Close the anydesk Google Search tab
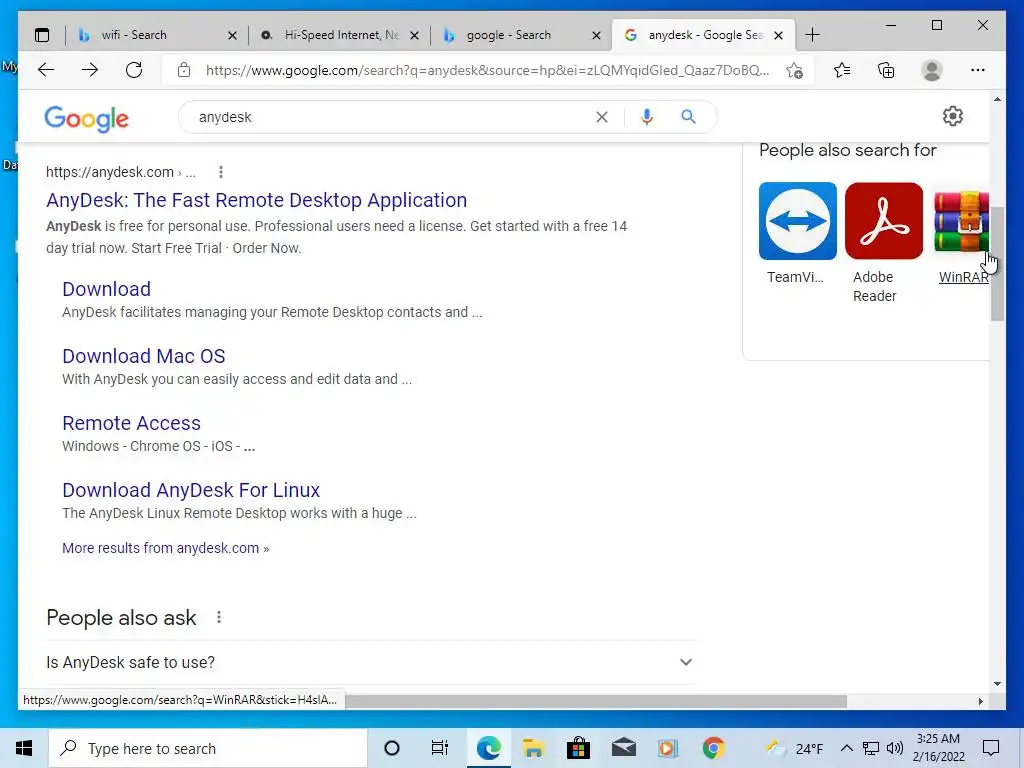The height and width of the screenshot is (768, 1024). tap(778, 36)
